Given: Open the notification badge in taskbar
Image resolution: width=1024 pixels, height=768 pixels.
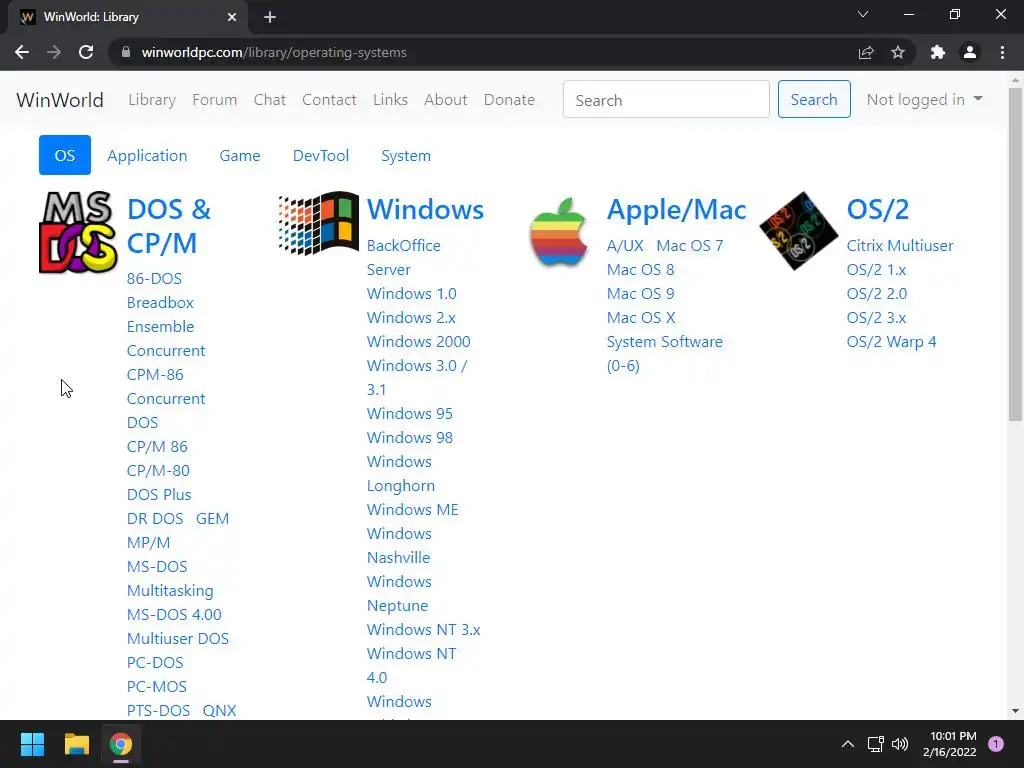Looking at the screenshot, I should click(x=996, y=744).
